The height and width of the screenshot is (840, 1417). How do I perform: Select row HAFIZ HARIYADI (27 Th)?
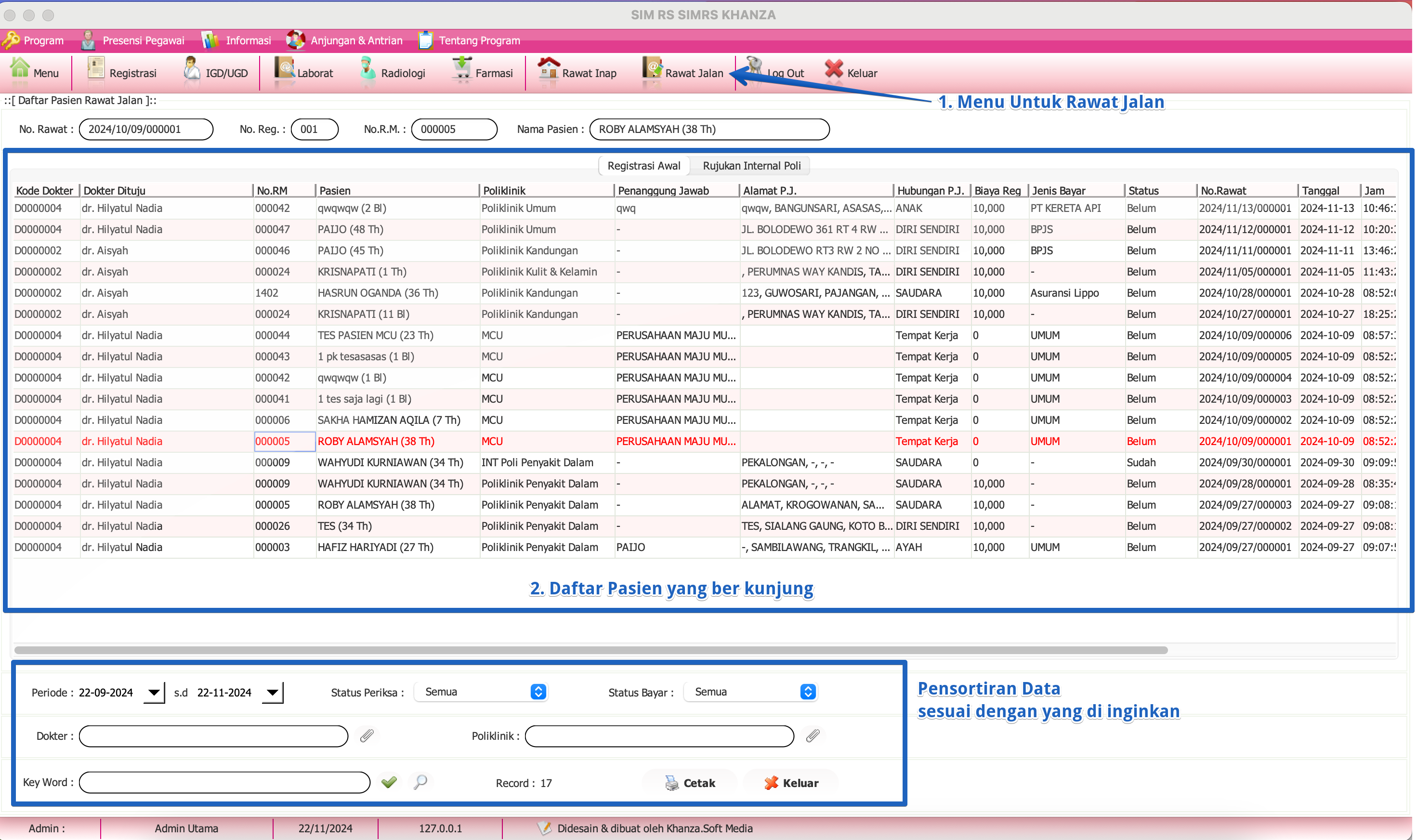click(x=704, y=547)
